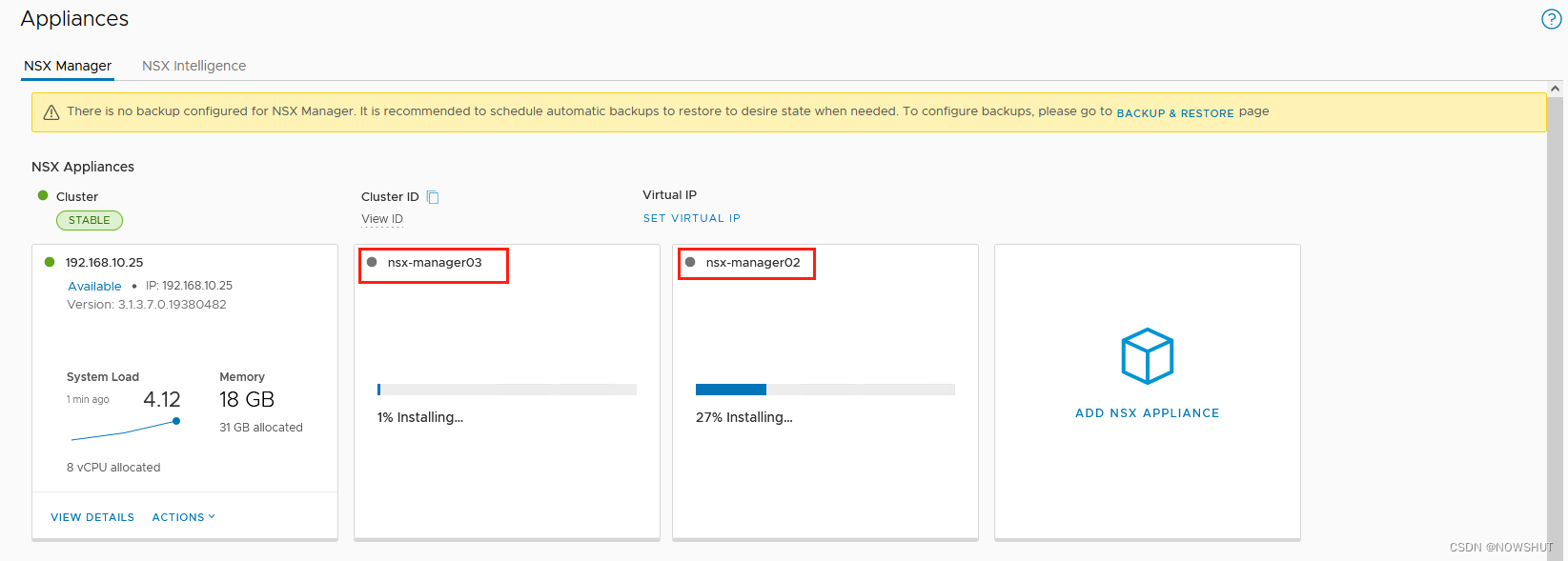The height and width of the screenshot is (561, 1568).
Task: Click the 18 GB memory value
Action: (x=247, y=400)
